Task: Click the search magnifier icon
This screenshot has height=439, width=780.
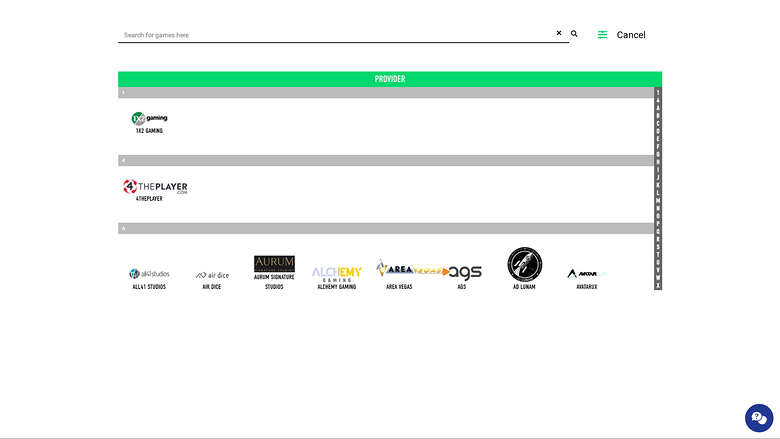Action: point(574,34)
